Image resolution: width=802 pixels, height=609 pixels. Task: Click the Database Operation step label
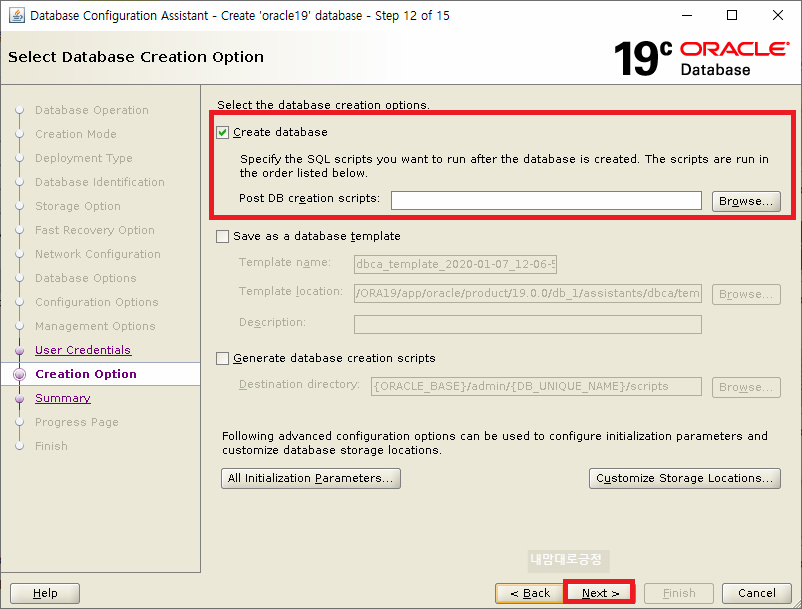(92, 110)
